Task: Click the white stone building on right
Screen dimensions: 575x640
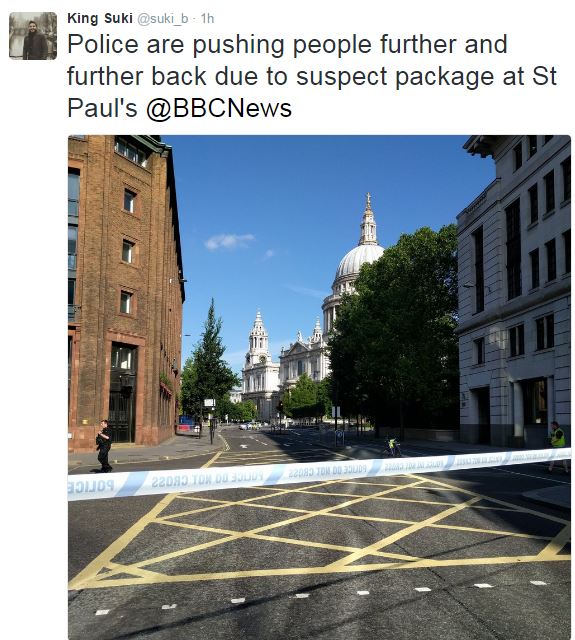Action: (514, 291)
